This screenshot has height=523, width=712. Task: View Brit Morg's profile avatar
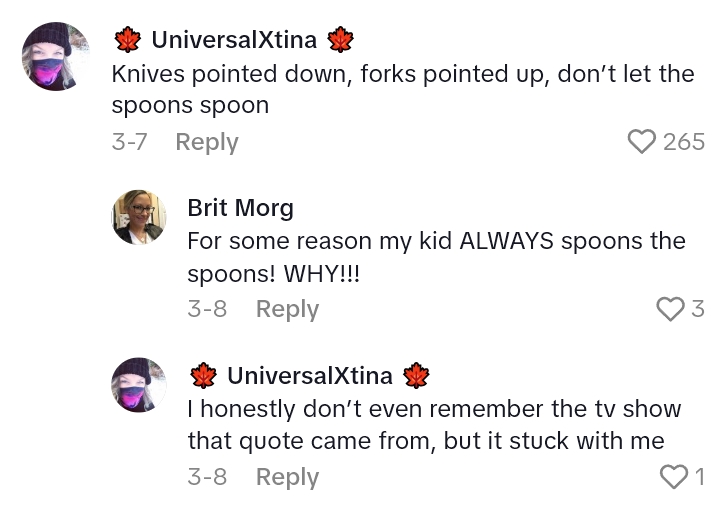pyautogui.click(x=138, y=217)
